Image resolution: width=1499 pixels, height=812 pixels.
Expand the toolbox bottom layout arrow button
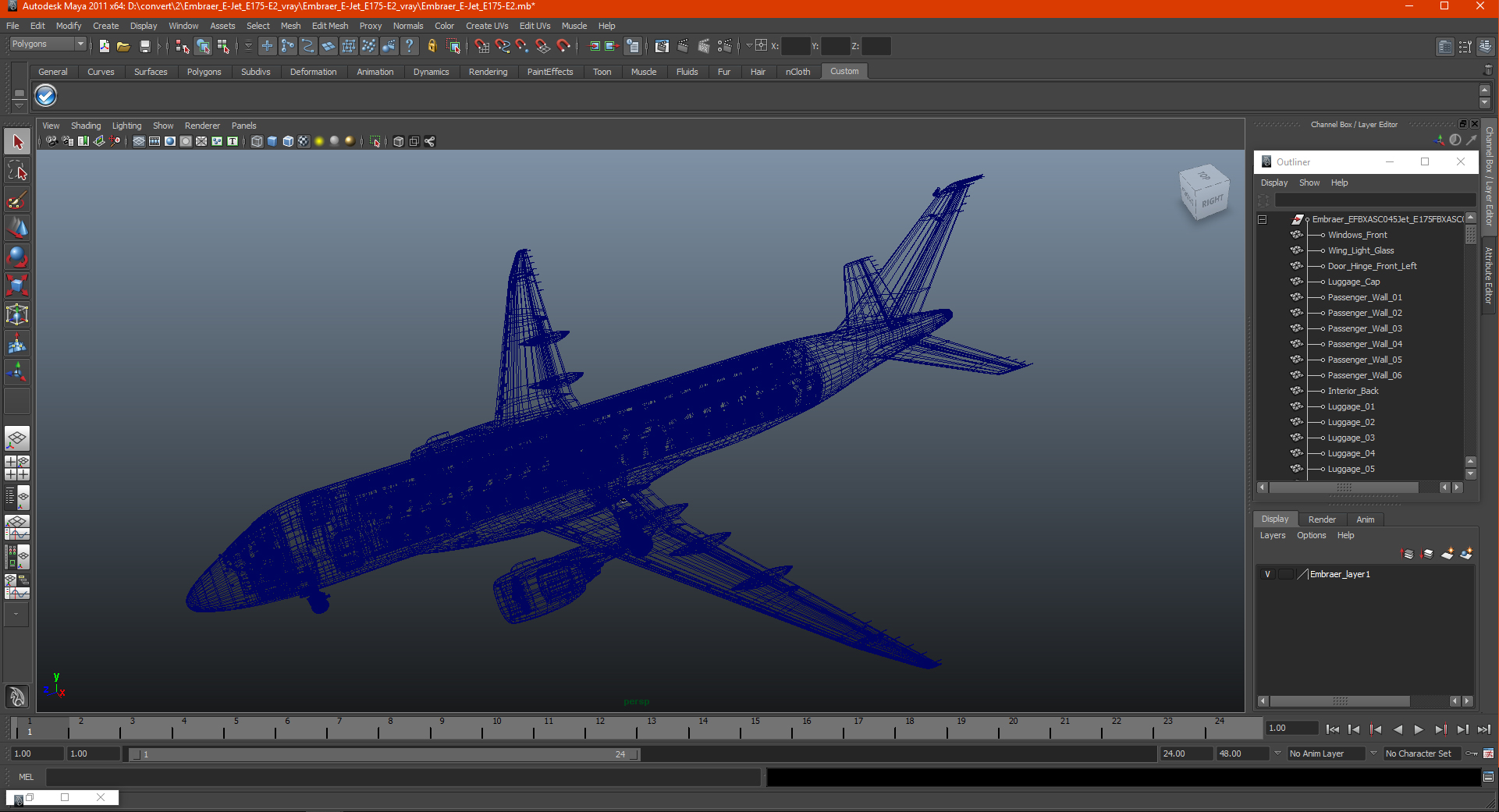tap(16, 615)
